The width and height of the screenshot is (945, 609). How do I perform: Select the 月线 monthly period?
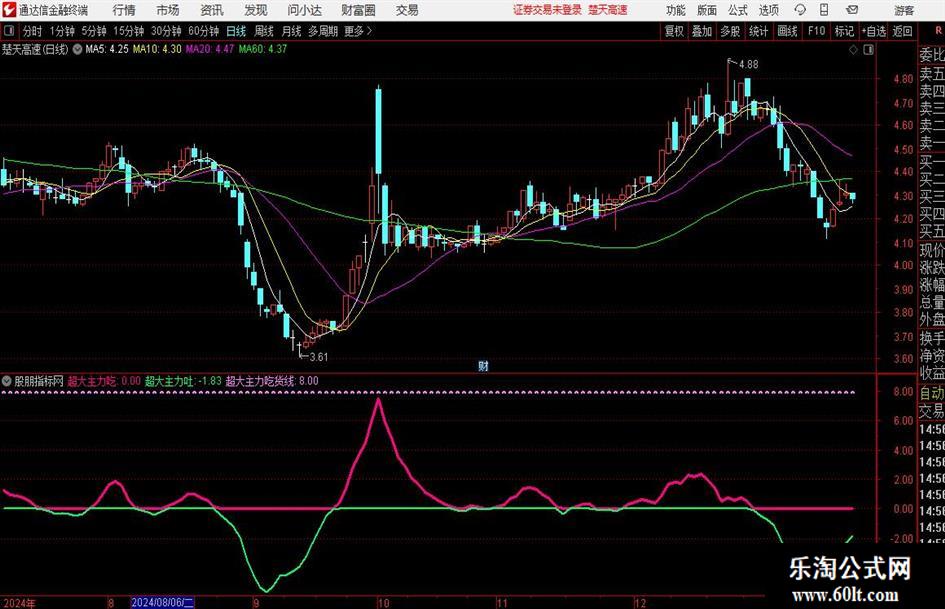(292, 31)
